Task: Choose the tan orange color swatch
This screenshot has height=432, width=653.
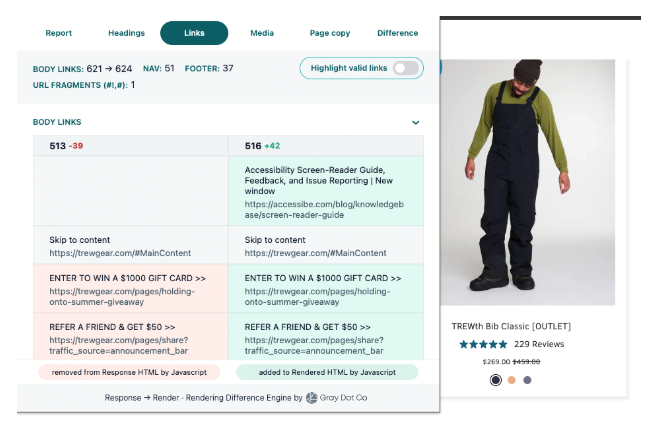Action: [512, 380]
